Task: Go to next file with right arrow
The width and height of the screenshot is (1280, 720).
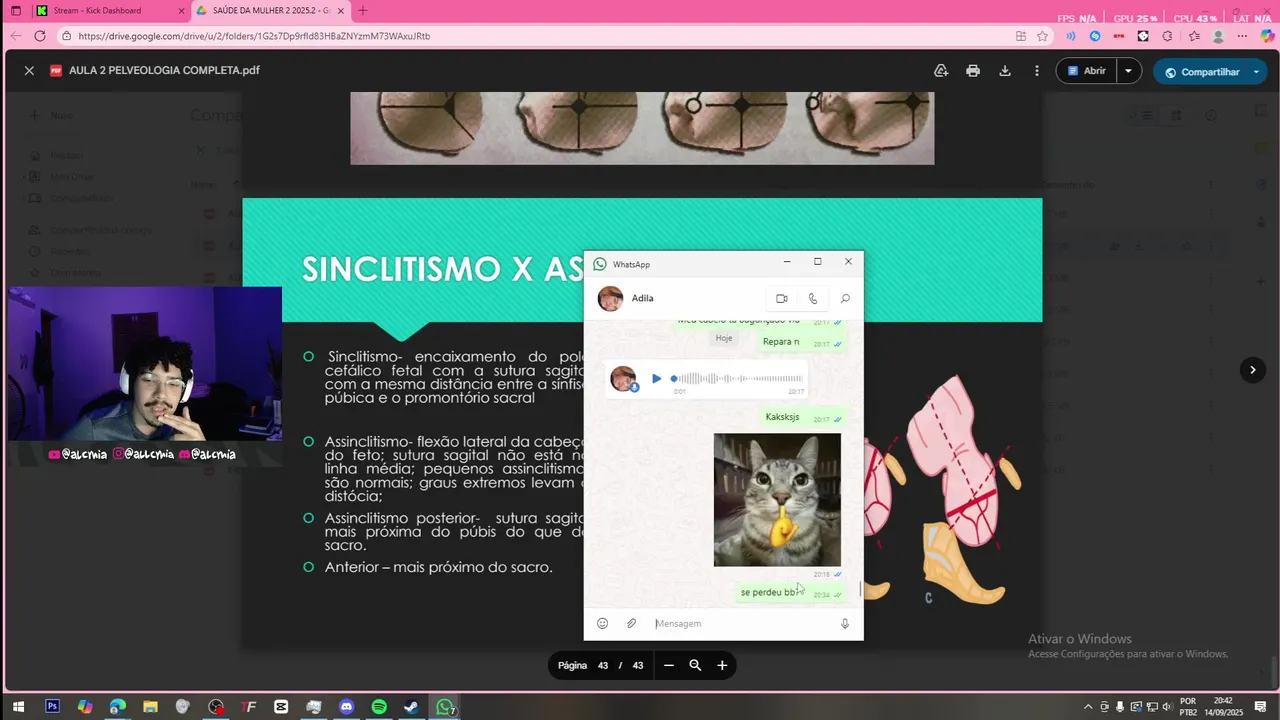Action: (1252, 370)
